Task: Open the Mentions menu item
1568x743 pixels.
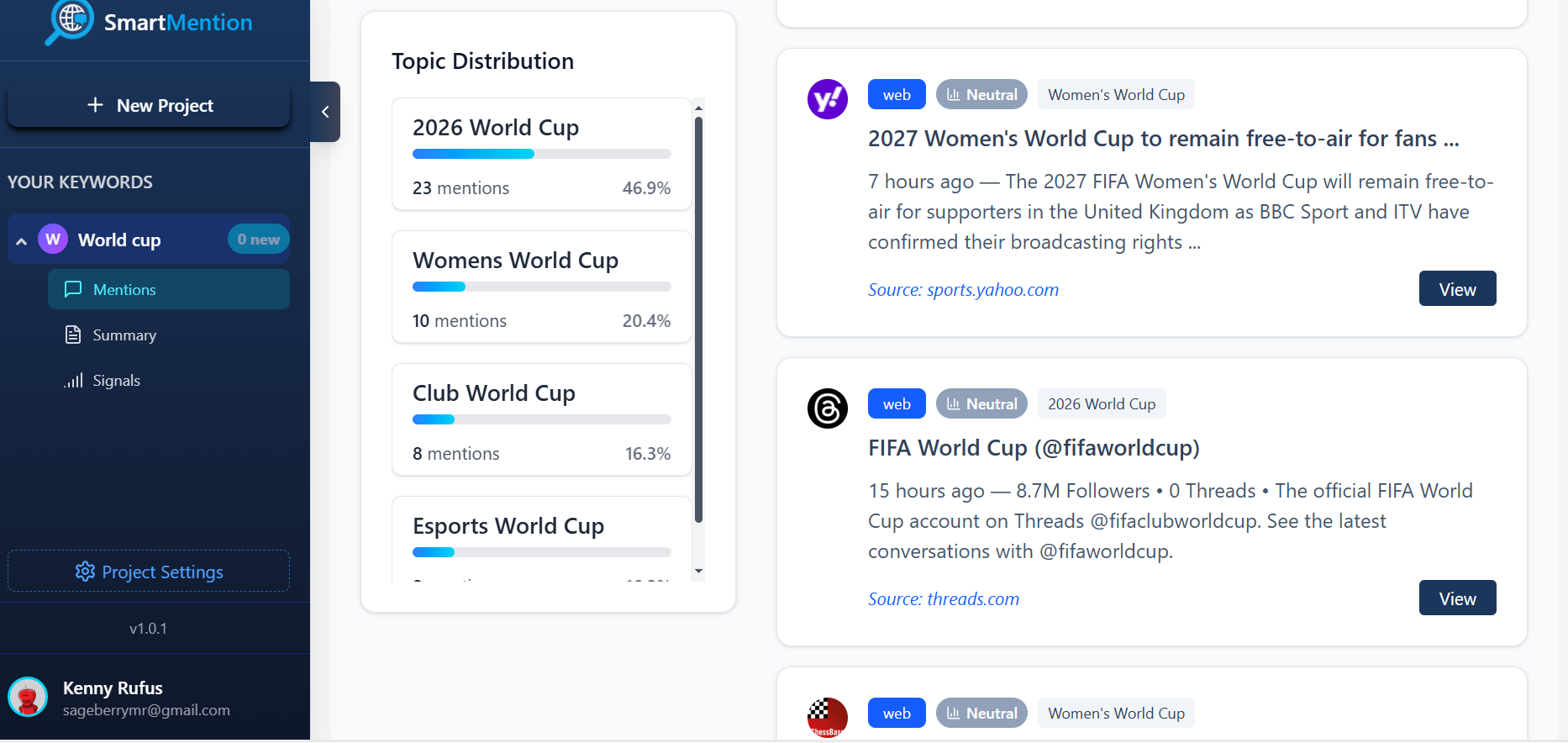Action: click(x=168, y=289)
